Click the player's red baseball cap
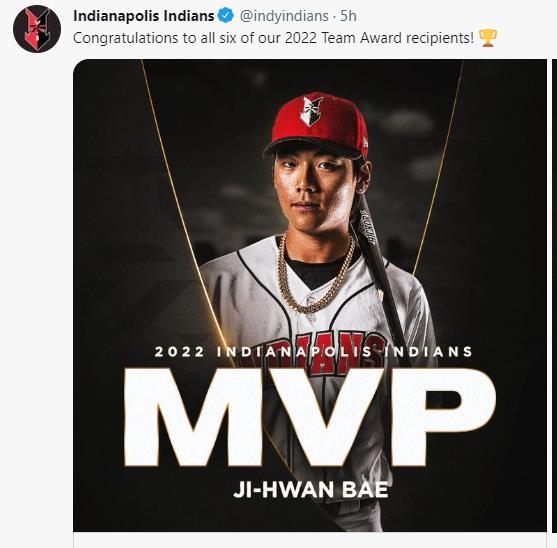This screenshot has height=548, width=557. pyautogui.click(x=316, y=126)
